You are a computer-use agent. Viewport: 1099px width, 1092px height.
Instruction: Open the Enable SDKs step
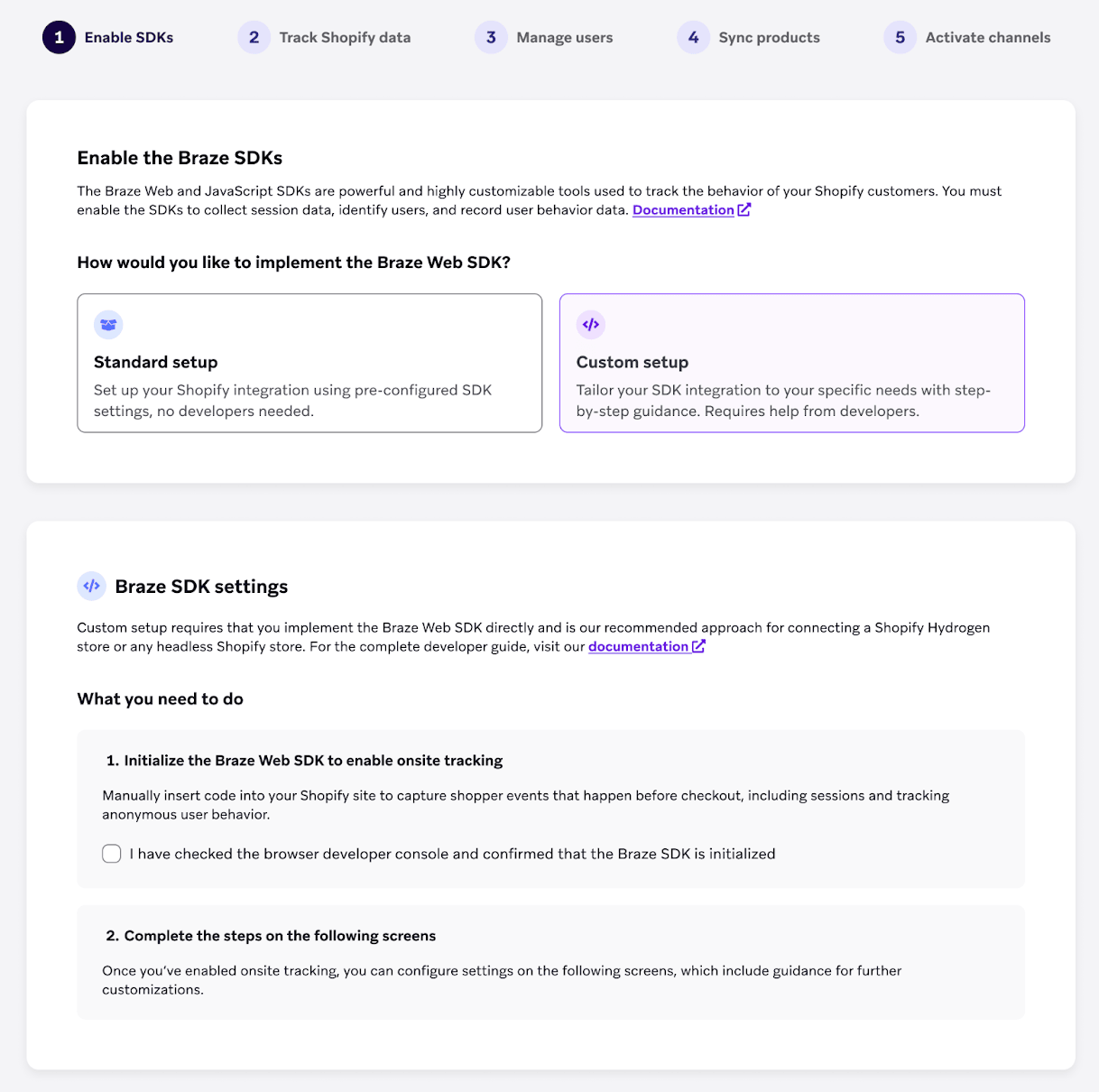(x=129, y=37)
